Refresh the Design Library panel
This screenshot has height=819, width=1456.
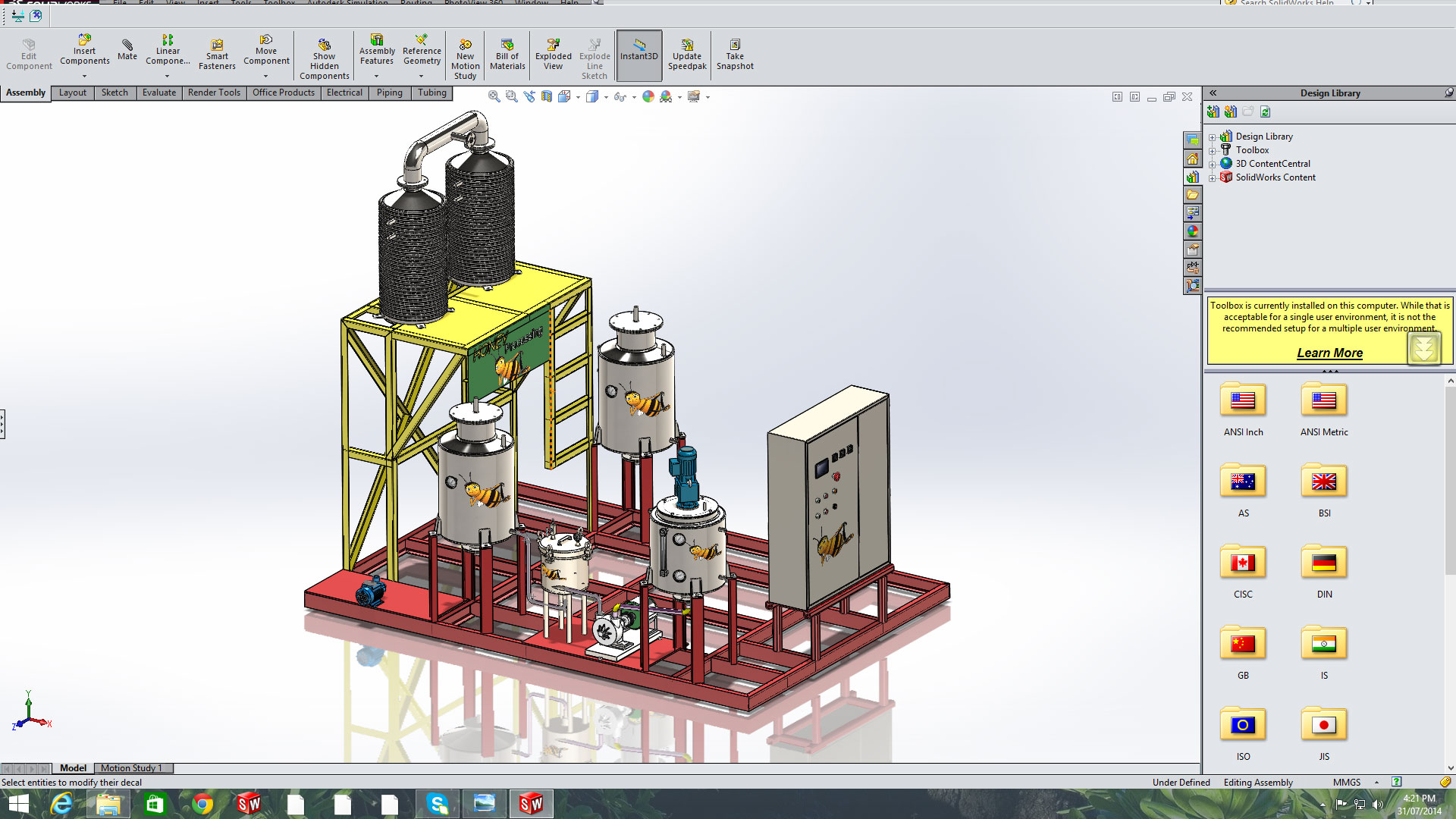coord(1265,112)
